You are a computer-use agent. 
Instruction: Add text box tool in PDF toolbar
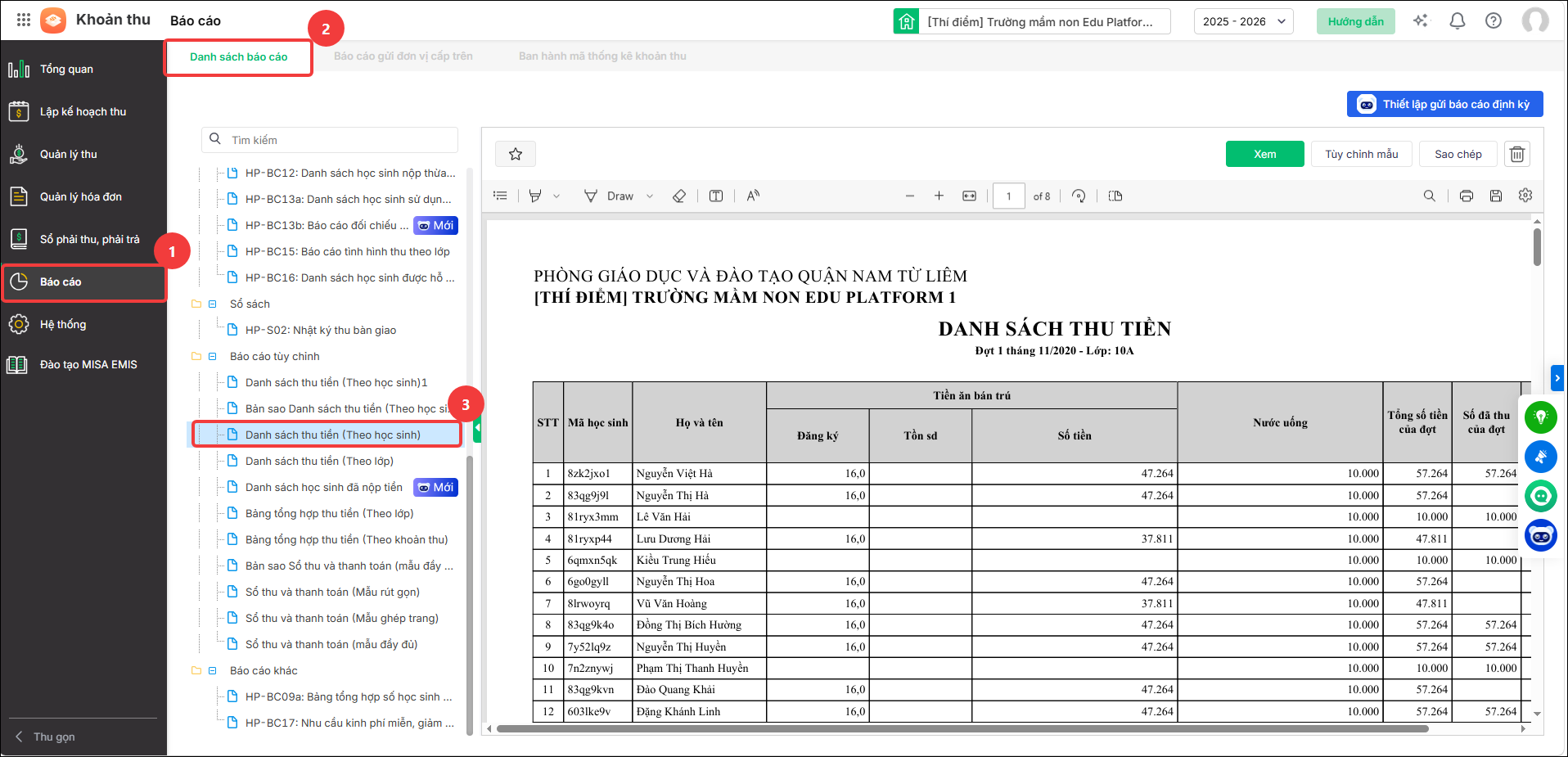pos(716,196)
